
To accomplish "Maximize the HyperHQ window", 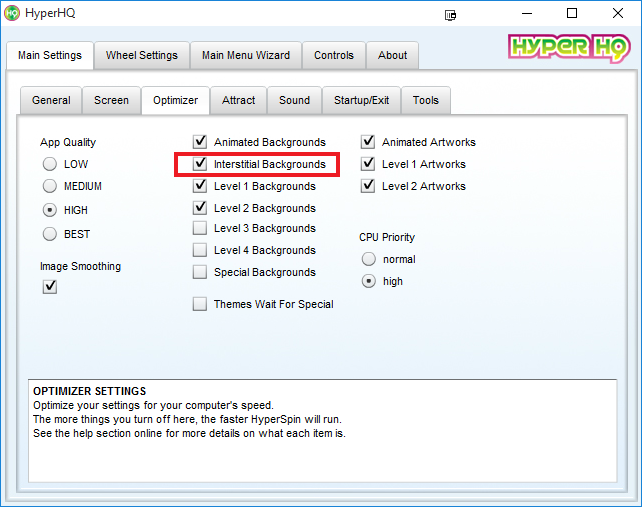I will click(x=572, y=14).
